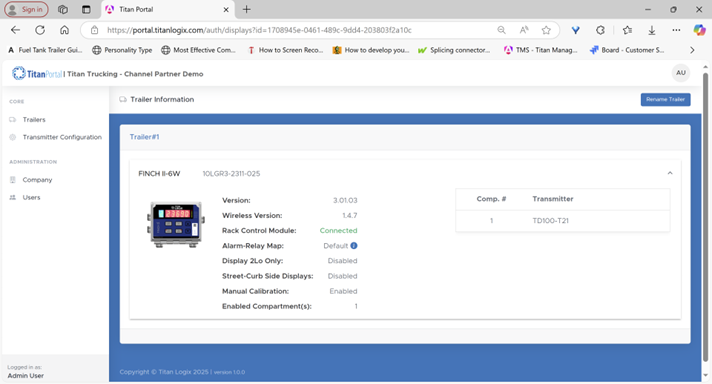Open Users page in sidebar
Viewport: 712px width, 384px height.
tap(31, 197)
